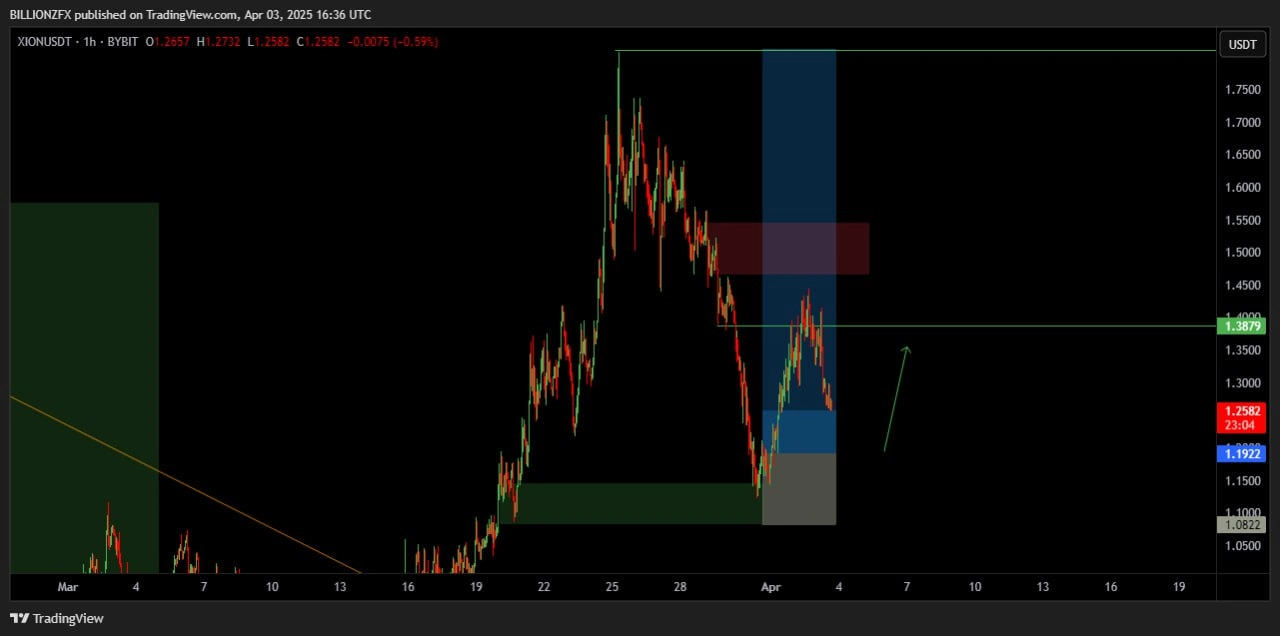Click the 1.7500 price axis label
This screenshot has width=1280, height=636.
coord(1242,90)
